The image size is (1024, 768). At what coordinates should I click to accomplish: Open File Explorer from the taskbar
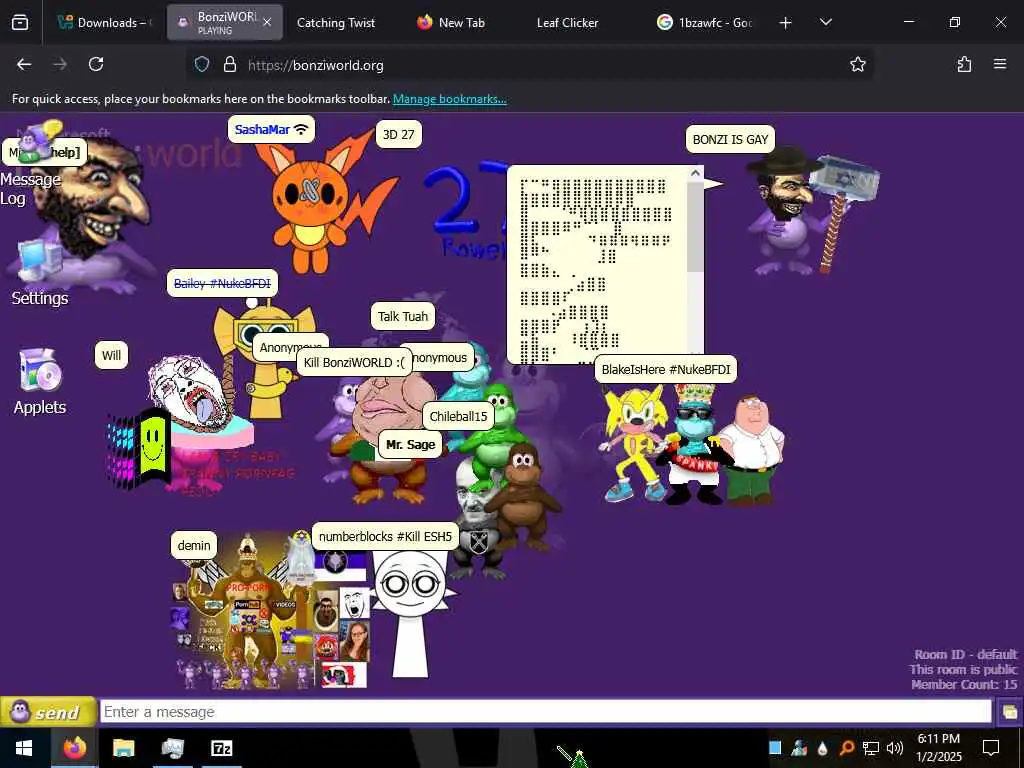click(123, 748)
